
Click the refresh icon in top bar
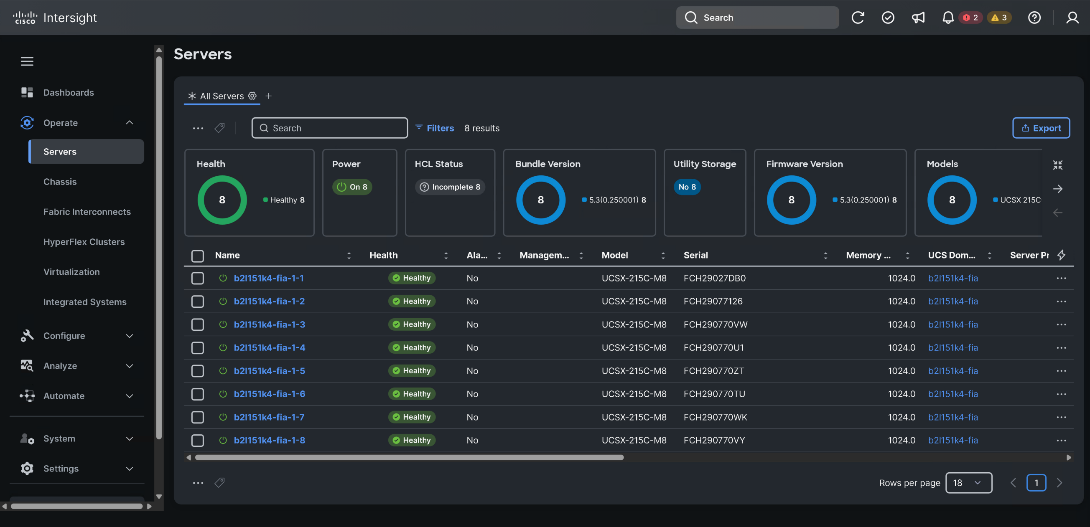pyautogui.click(x=858, y=17)
